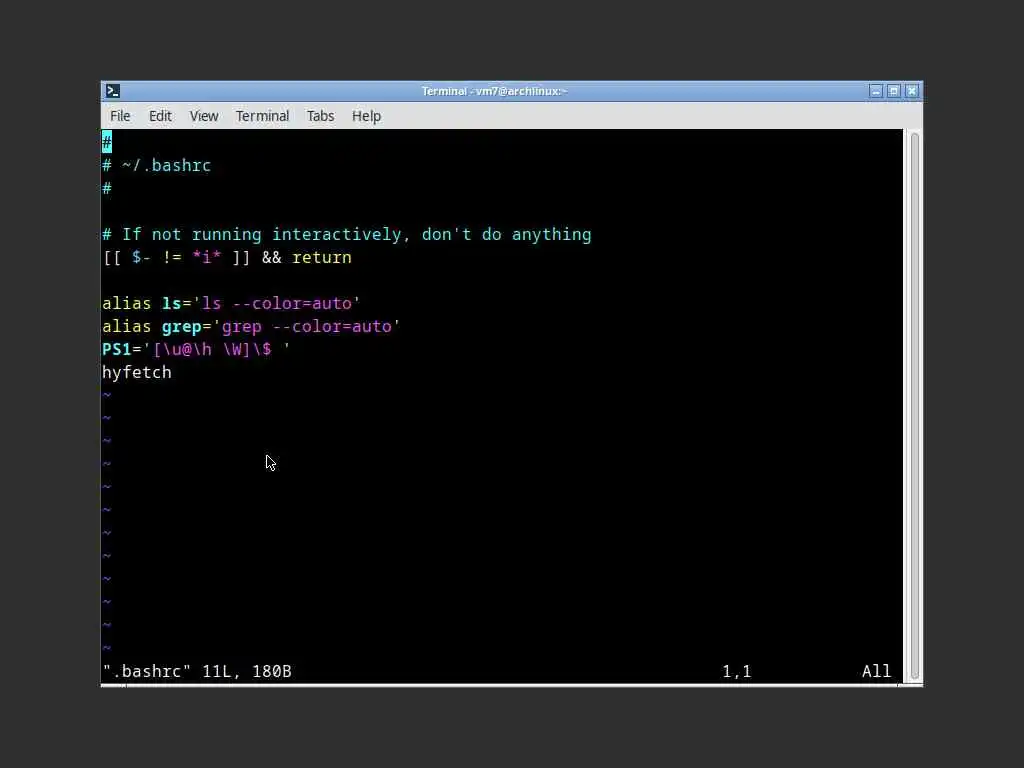Click the '1,1' cursor position indicator
Image resolution: width=1024 pixels, height=768 pixels.
pyautogui.click(x=737, y=671)
